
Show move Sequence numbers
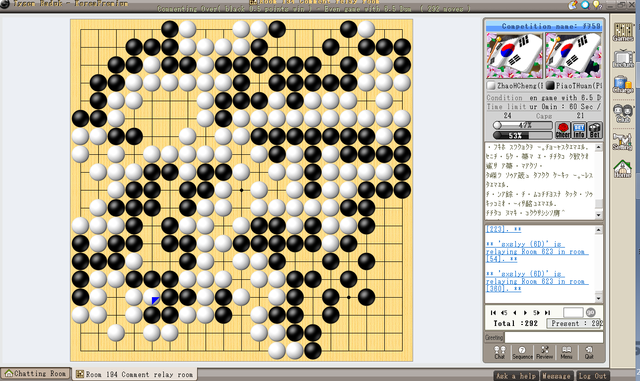tap(522, 352)
